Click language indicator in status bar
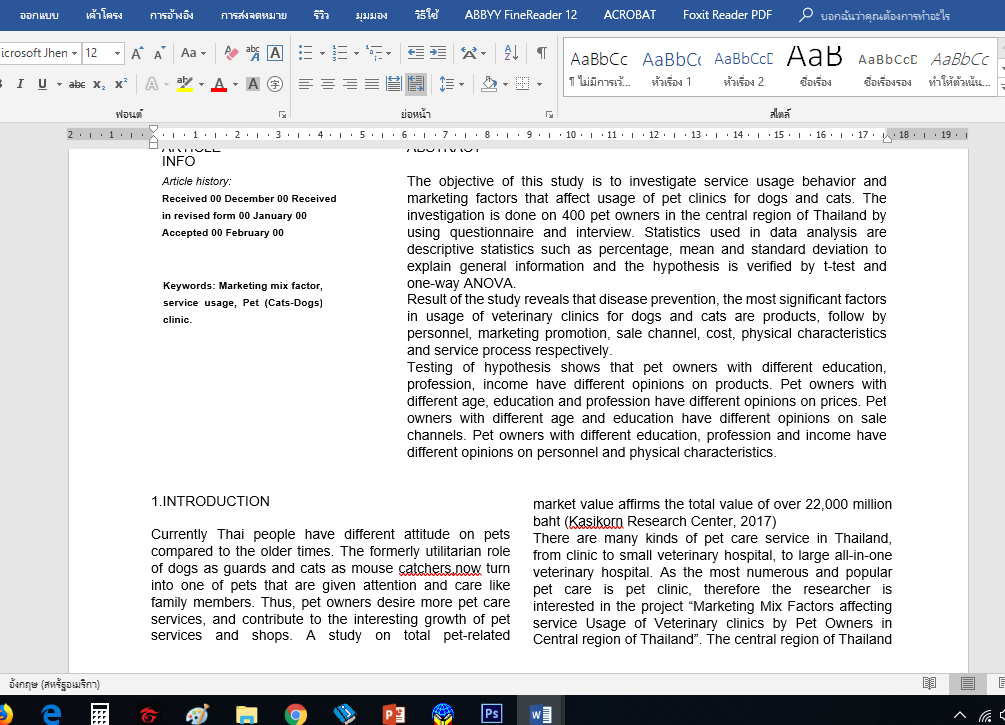Image resolution: width=1005 pixels, height=725 pixels. coord(54,684)
